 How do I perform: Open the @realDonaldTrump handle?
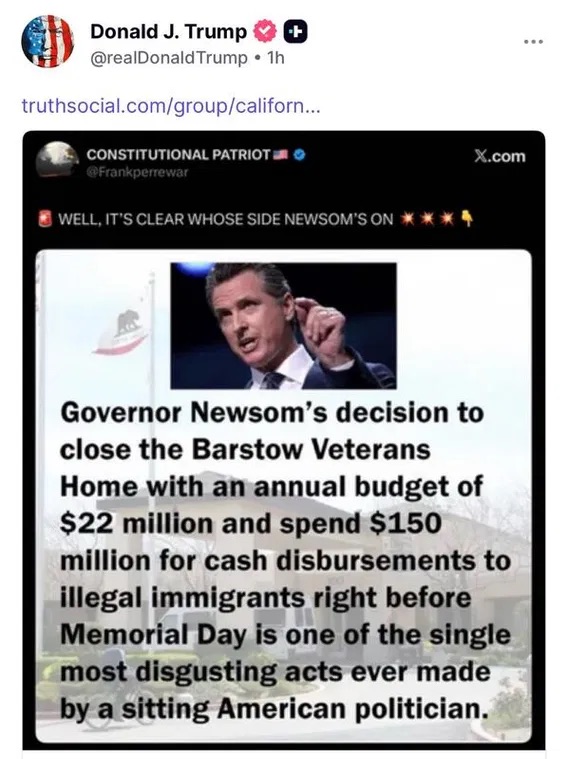pyautogui.click(x=169, y=58)
